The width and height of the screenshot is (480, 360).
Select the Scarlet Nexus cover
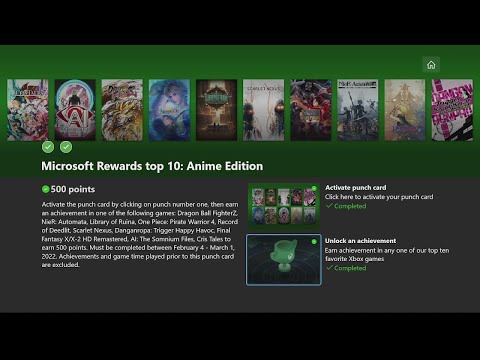(x=264, y=110)
